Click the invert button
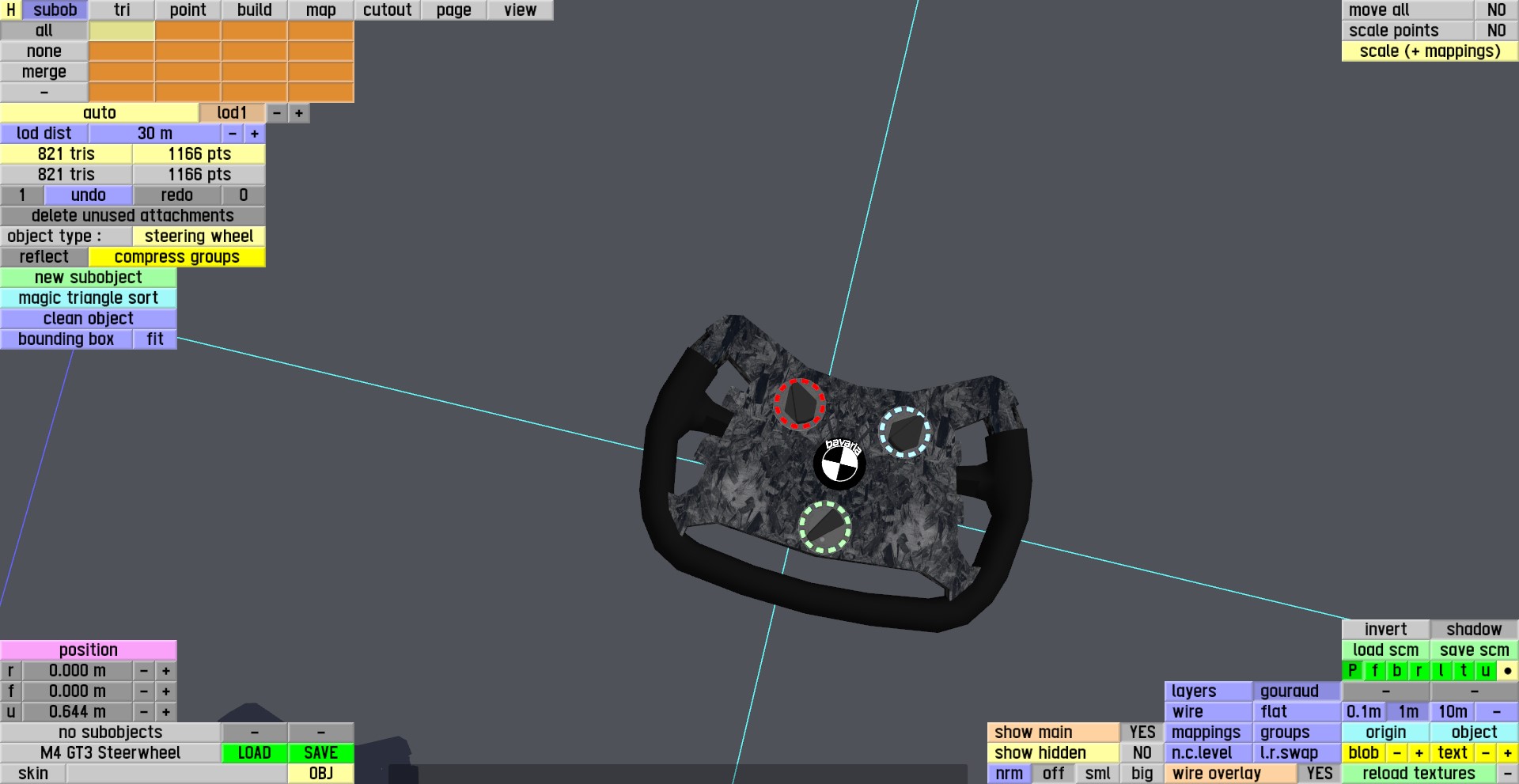 click(1386, 630)
